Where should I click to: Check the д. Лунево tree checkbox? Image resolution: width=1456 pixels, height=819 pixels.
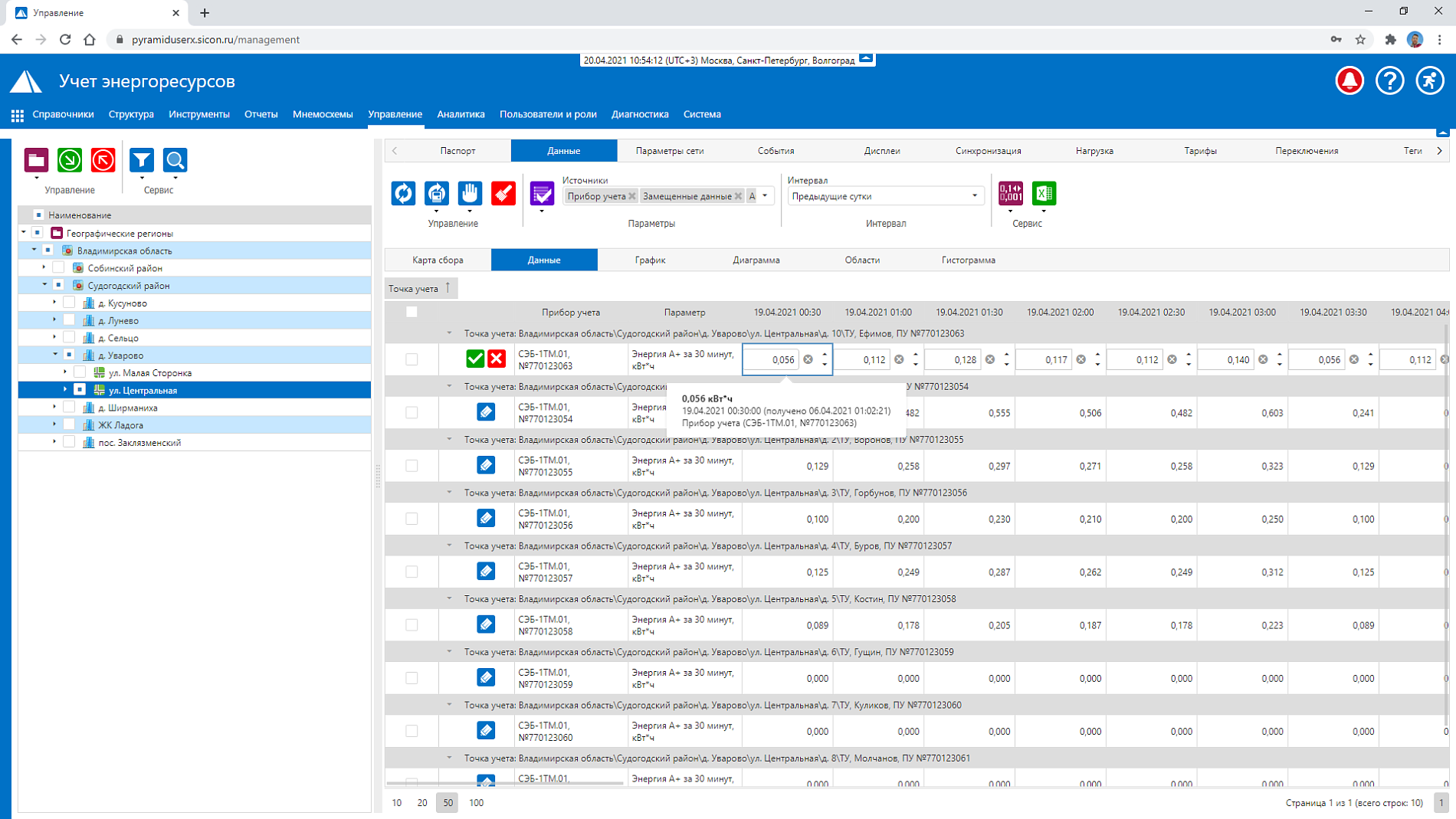point(69,320)
